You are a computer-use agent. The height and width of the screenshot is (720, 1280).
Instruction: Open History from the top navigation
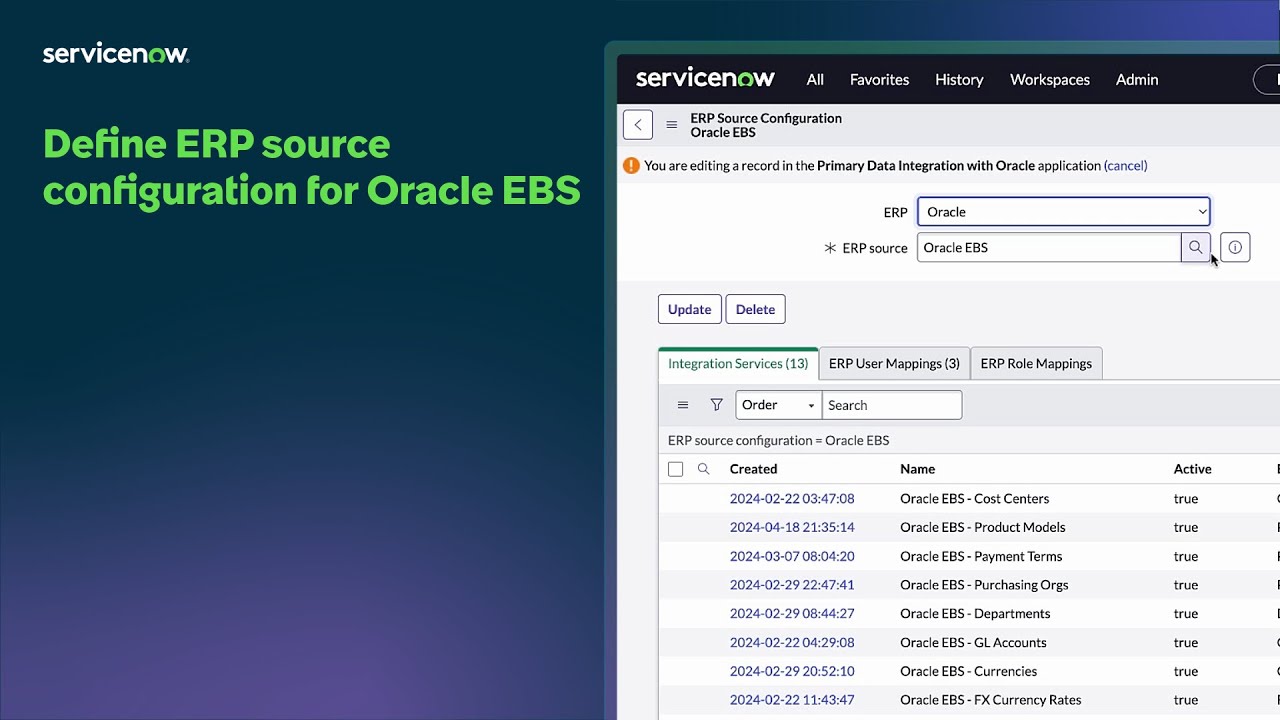tap(958, 79)
